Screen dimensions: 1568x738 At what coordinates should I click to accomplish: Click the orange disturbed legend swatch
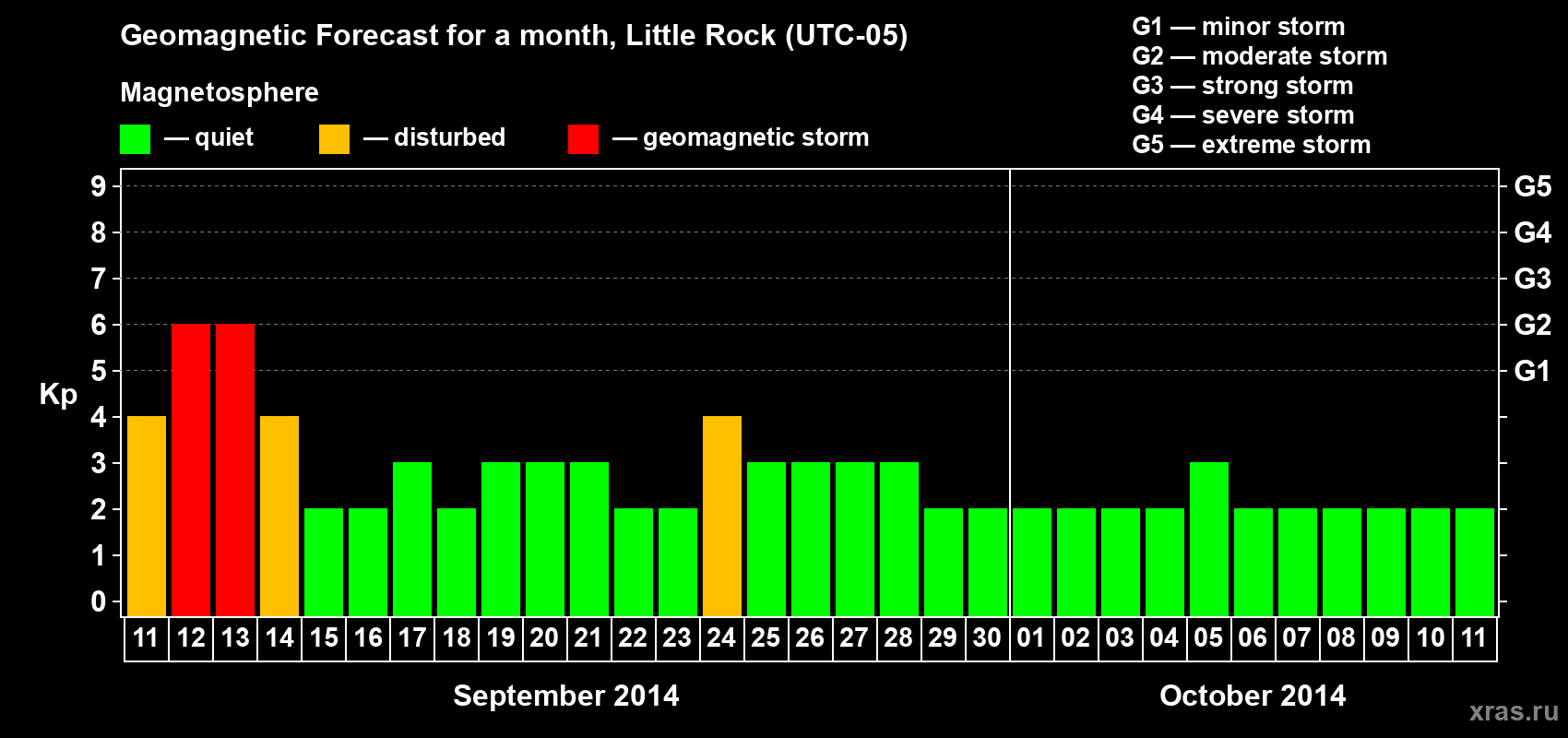click(334, 139)
